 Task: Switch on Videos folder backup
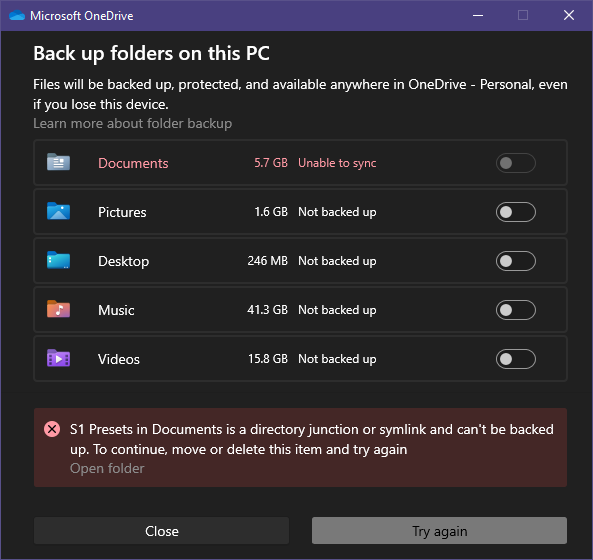515,359
